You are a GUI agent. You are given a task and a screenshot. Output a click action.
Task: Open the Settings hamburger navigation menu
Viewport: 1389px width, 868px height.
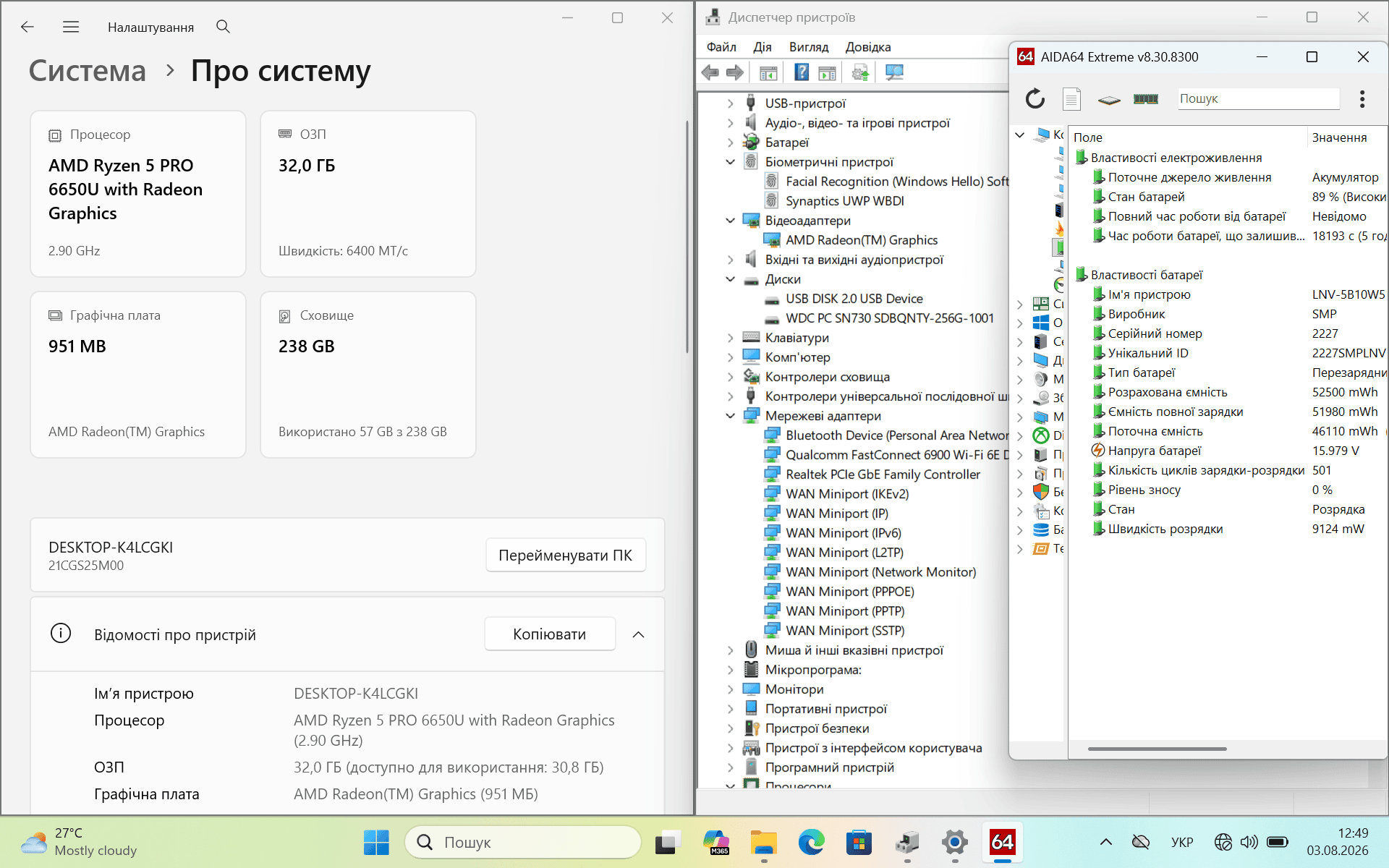click(71, 27)
